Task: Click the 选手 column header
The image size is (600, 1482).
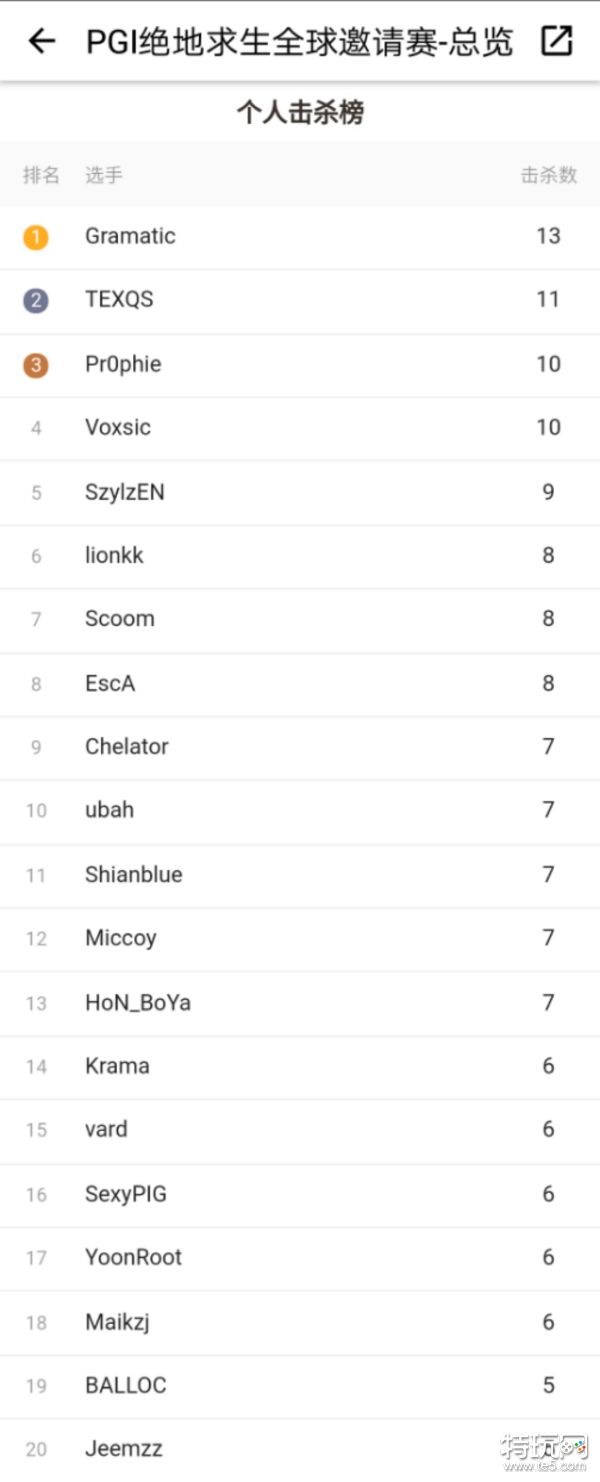Action: click(104, 175)
